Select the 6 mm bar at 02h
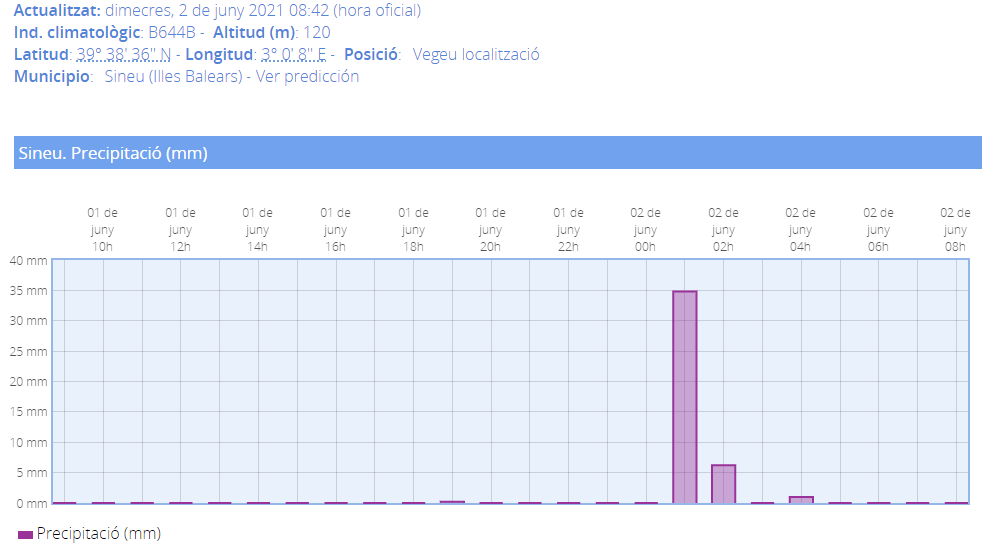989x550 pixels. click(x=723, y=484)
